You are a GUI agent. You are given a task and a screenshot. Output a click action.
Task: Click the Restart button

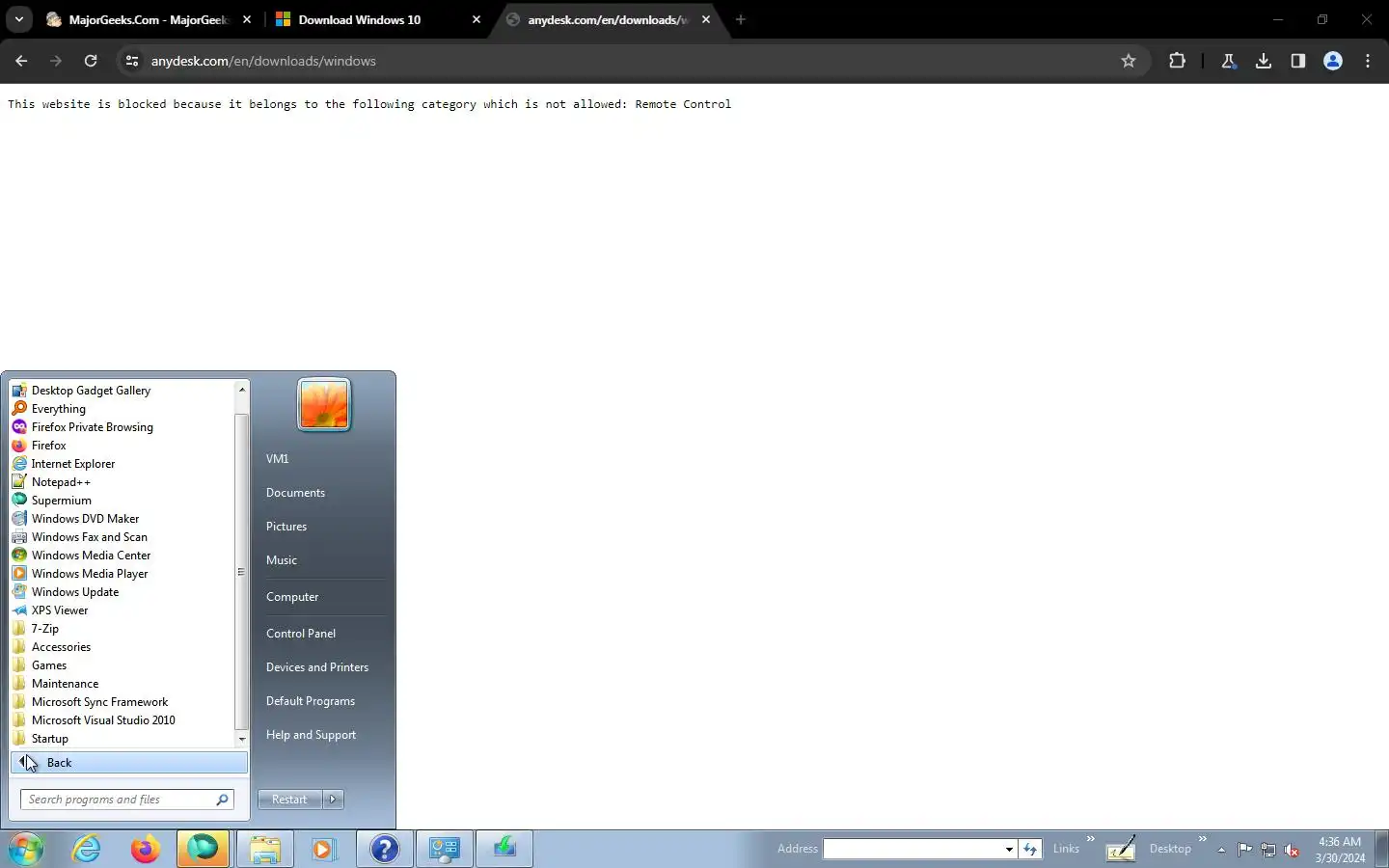289,800
